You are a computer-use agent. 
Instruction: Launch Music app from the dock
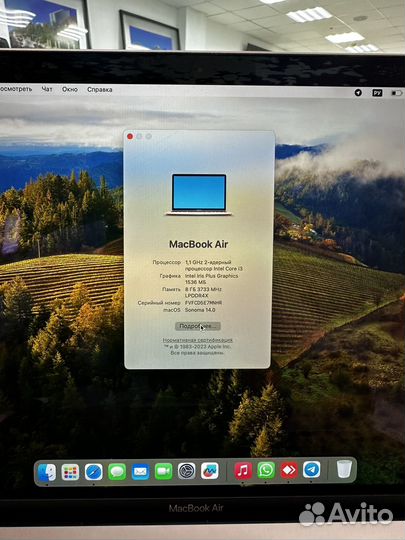pos(243,470)
